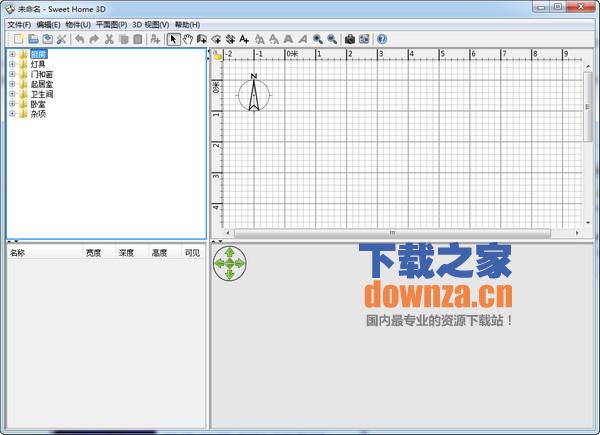
Task: Paste from clipboard with the toolbar icon
Action: [x=138, y=39]
